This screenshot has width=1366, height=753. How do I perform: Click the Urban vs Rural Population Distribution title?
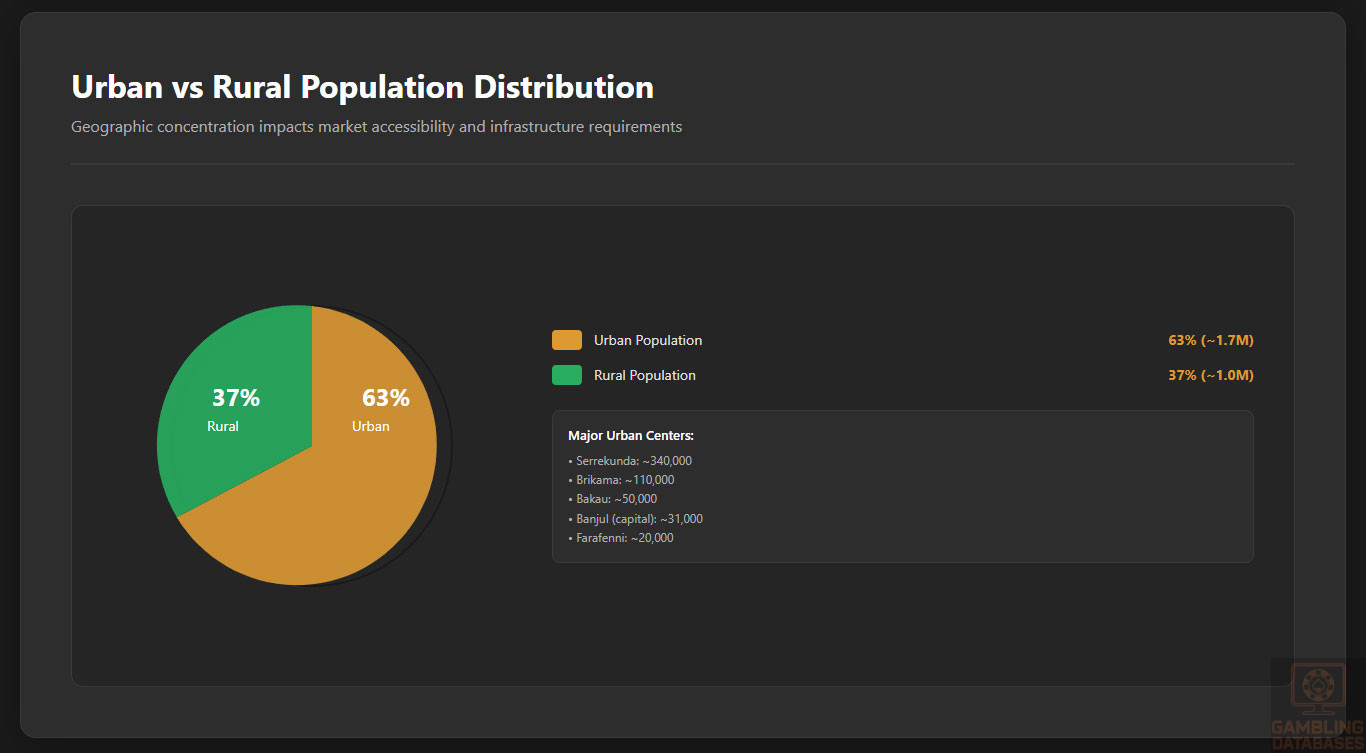click(362, 87)
